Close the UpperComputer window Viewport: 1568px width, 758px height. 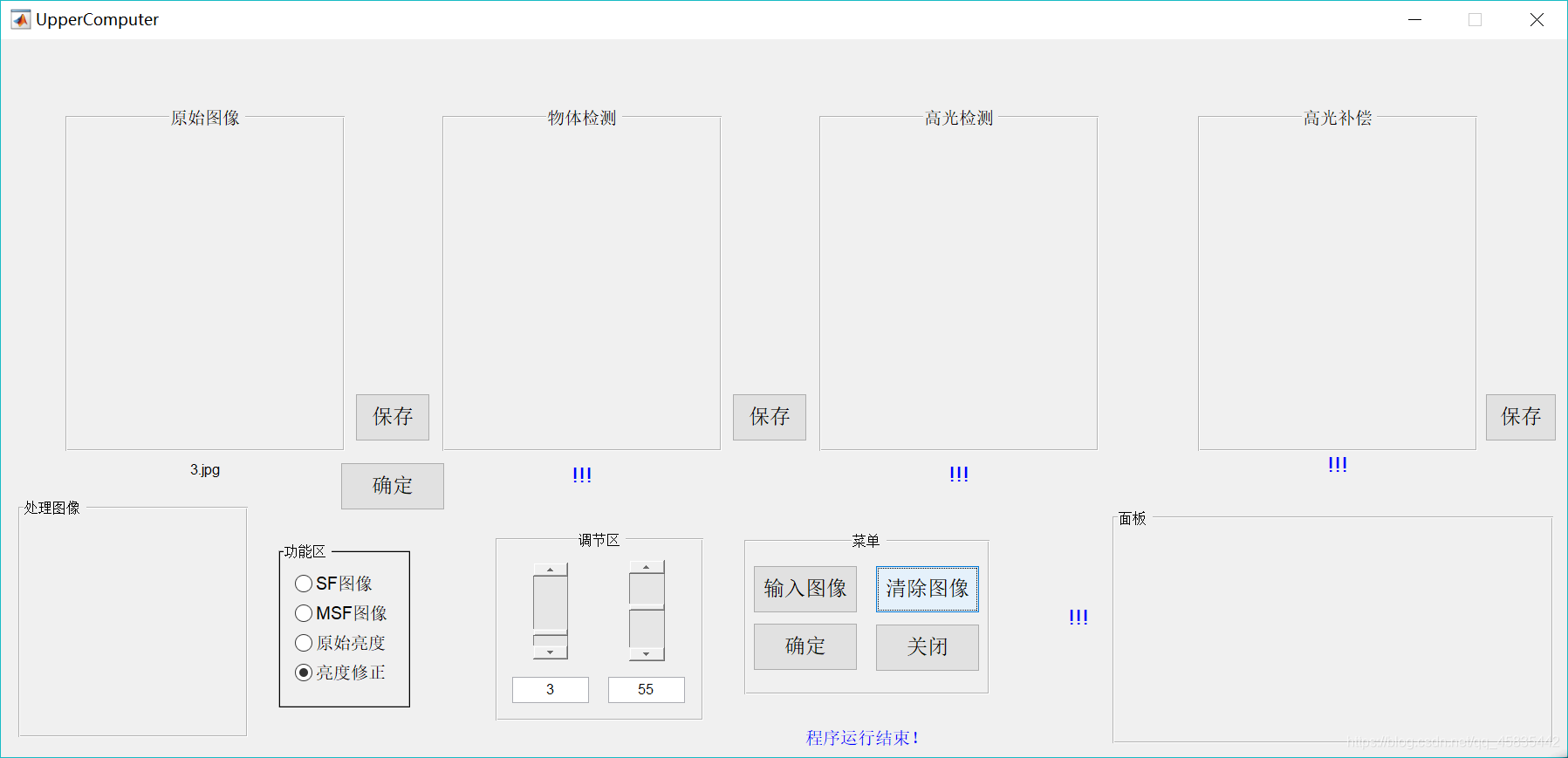click(1537, 19)
